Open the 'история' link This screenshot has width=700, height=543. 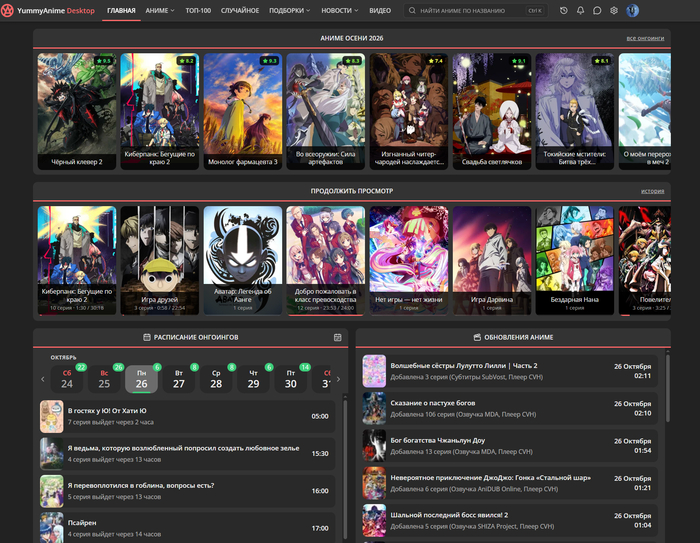pyautogui.click(x=652, y=191)
